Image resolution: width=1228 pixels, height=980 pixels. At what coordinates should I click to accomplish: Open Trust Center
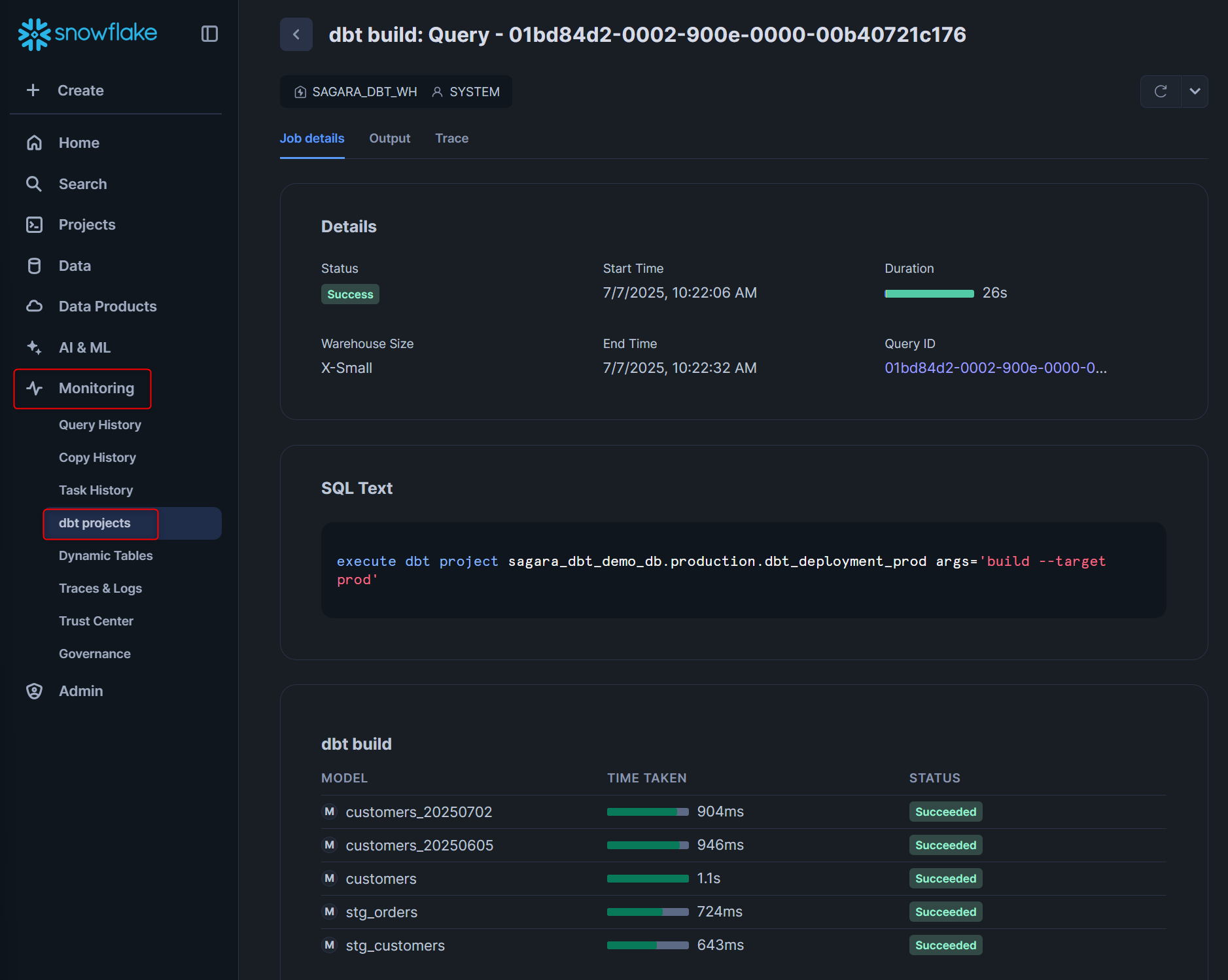pos(96,621)
